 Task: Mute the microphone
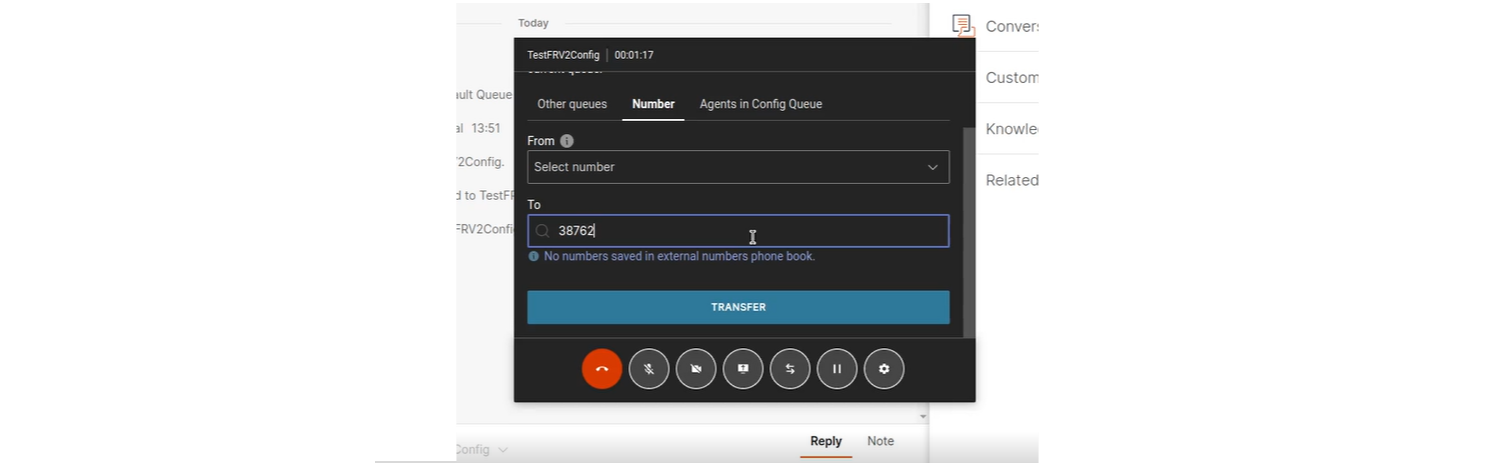649,369
